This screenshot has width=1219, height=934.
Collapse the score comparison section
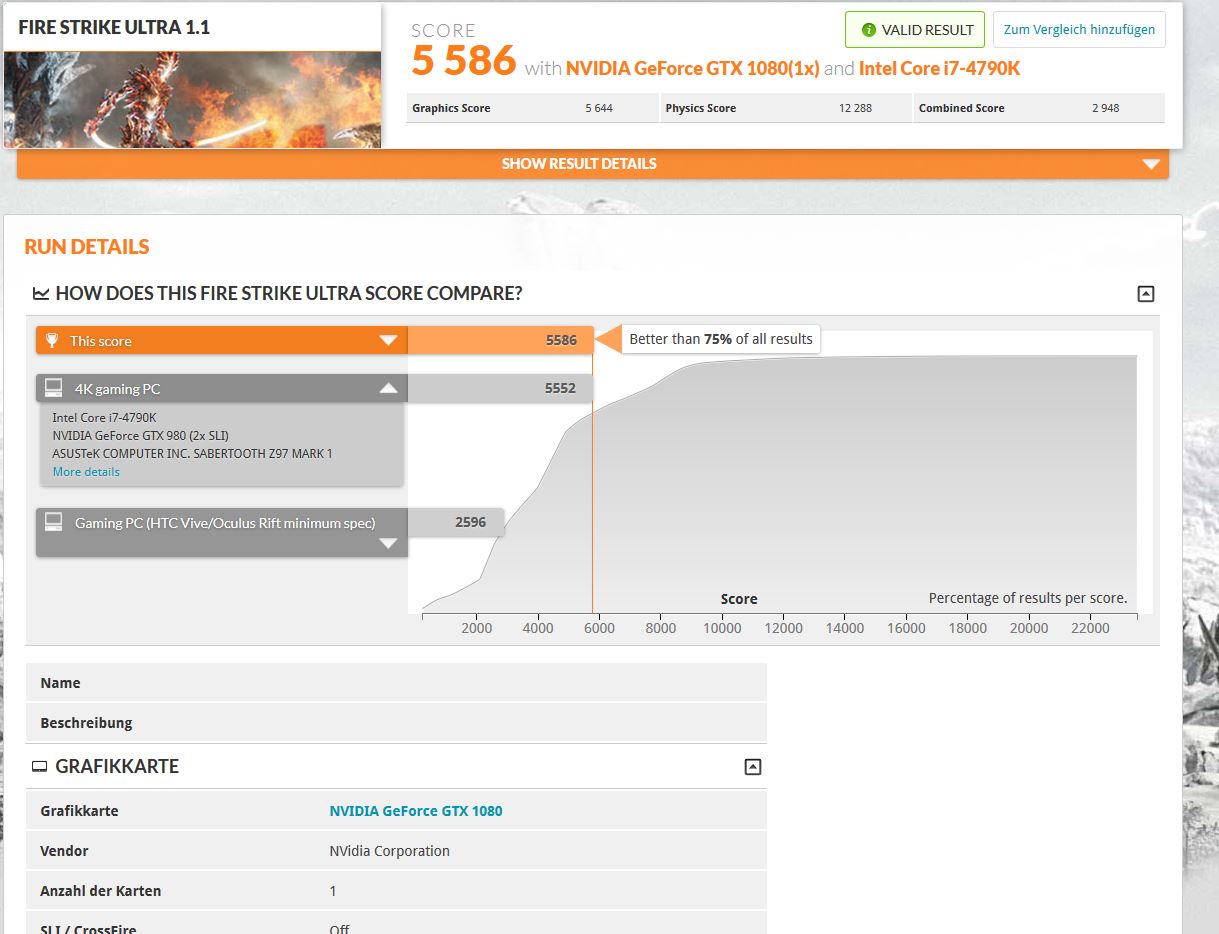click(x=1146, y=294)
